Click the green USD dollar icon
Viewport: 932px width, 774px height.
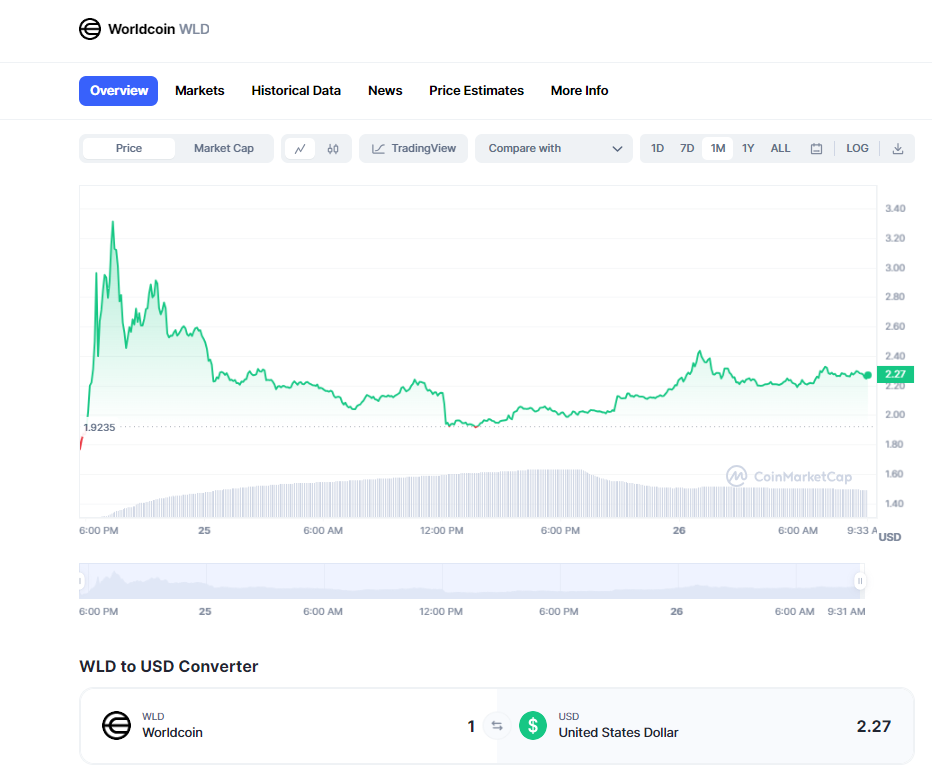[533, 726]
